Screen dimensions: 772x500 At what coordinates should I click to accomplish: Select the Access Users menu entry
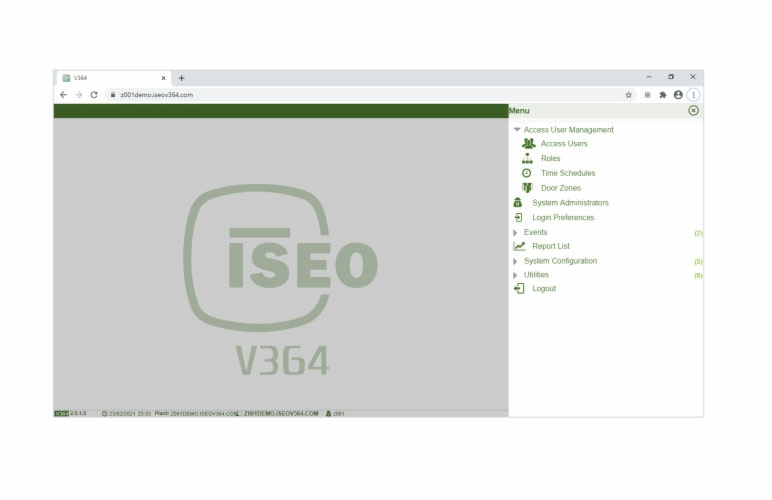(x=564, y=143)
